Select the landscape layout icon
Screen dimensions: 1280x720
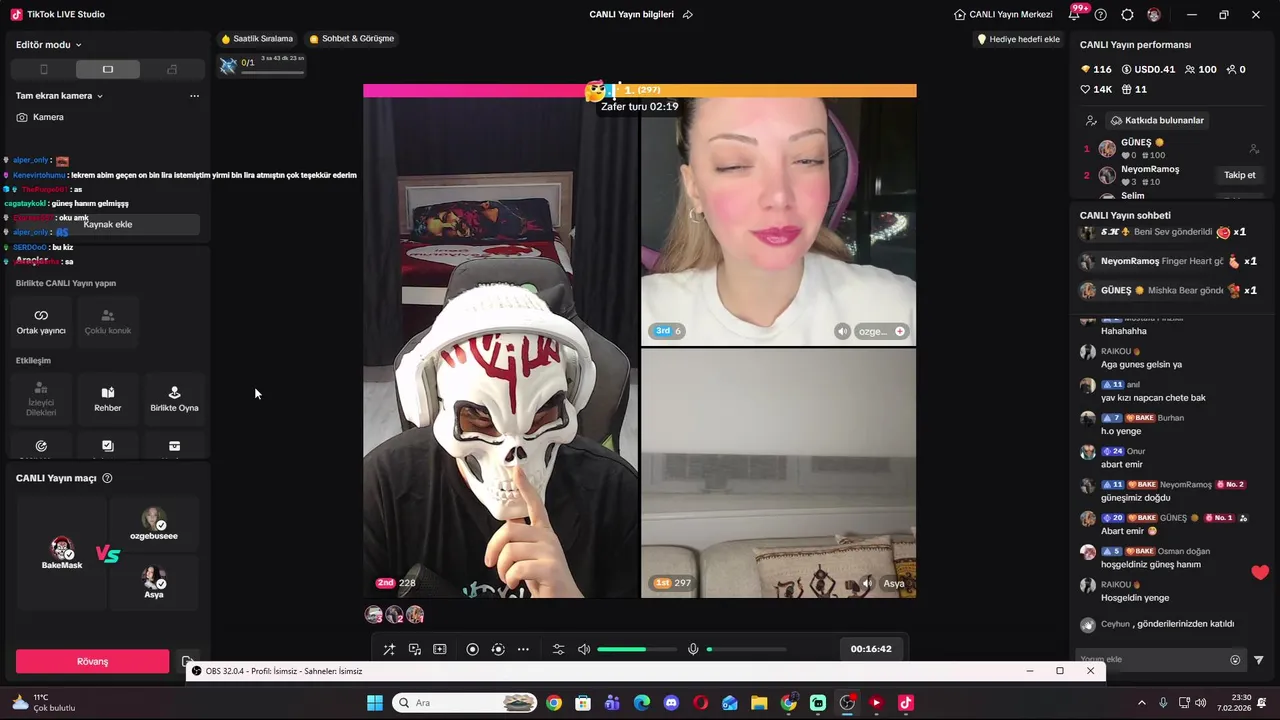(108, 69)
